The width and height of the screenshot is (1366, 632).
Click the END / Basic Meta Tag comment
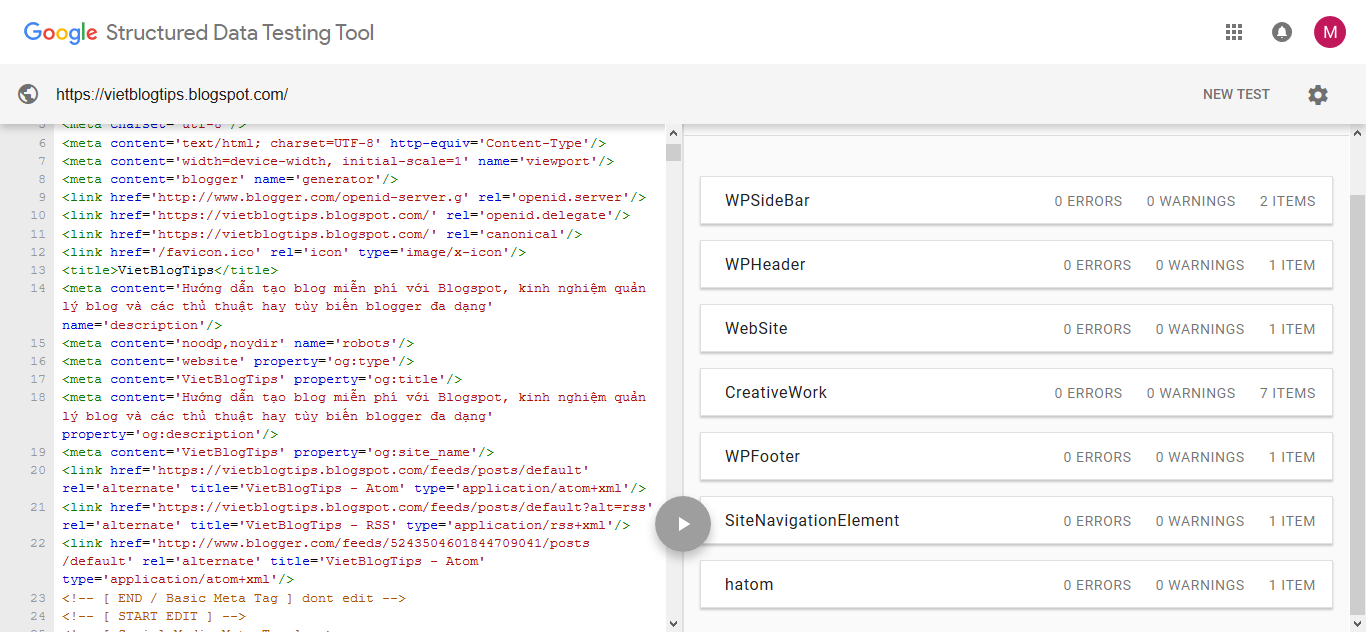[234, 598]
